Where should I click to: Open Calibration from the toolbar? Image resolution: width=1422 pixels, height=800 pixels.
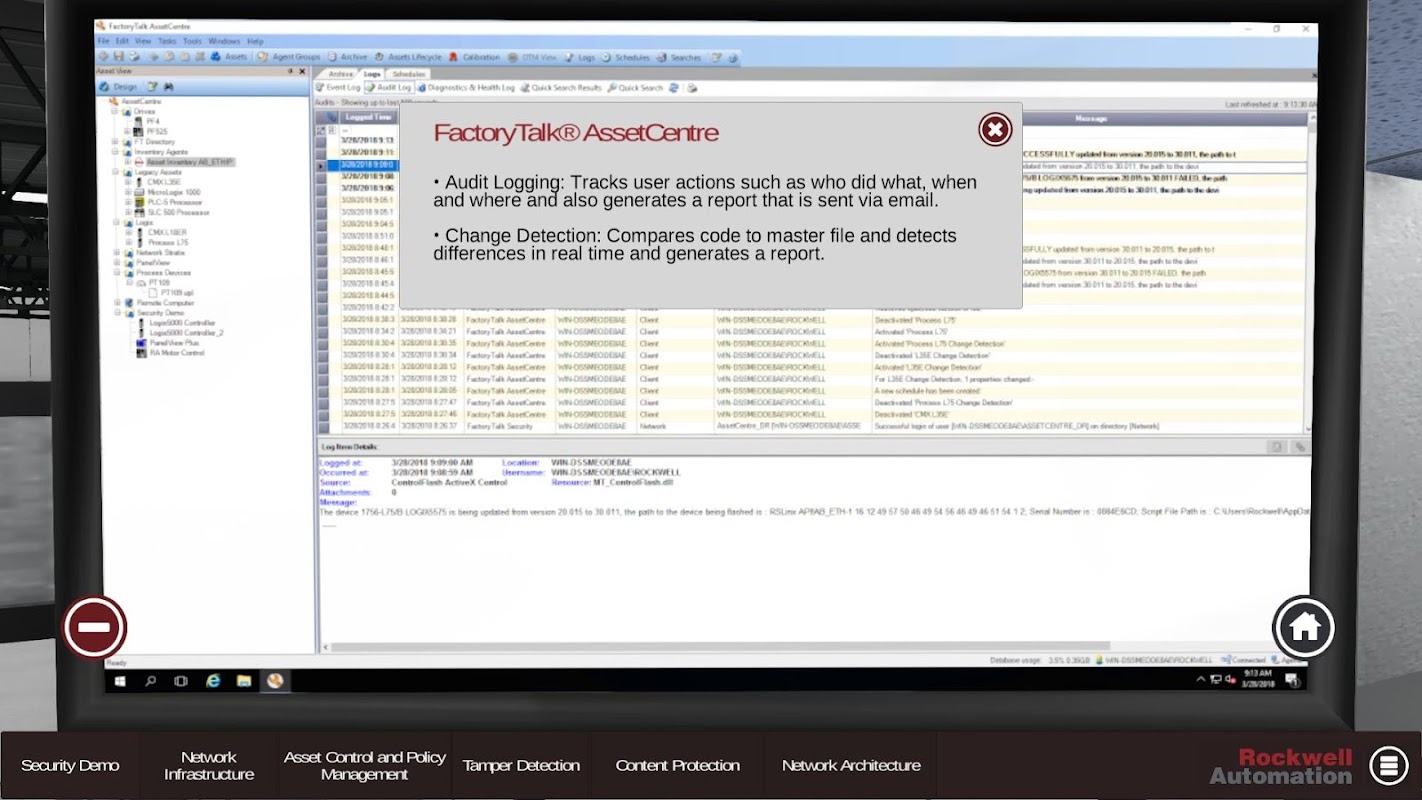[475, 57]
